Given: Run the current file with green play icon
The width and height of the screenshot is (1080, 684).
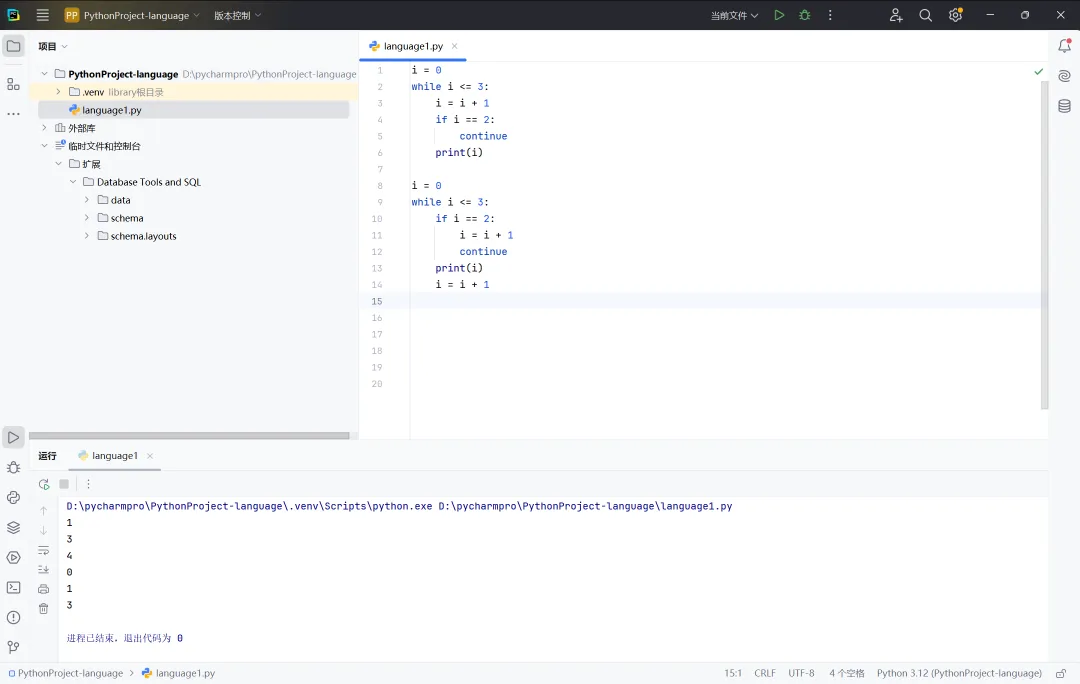Looking at the screenshot, I should pos(779,15).
